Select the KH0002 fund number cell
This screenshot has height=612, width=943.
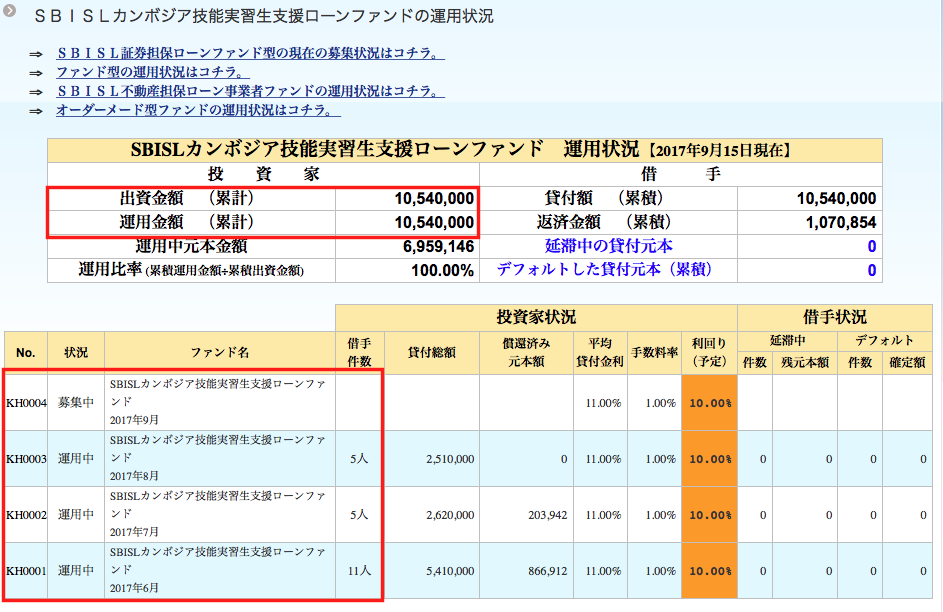click(26, 515)
